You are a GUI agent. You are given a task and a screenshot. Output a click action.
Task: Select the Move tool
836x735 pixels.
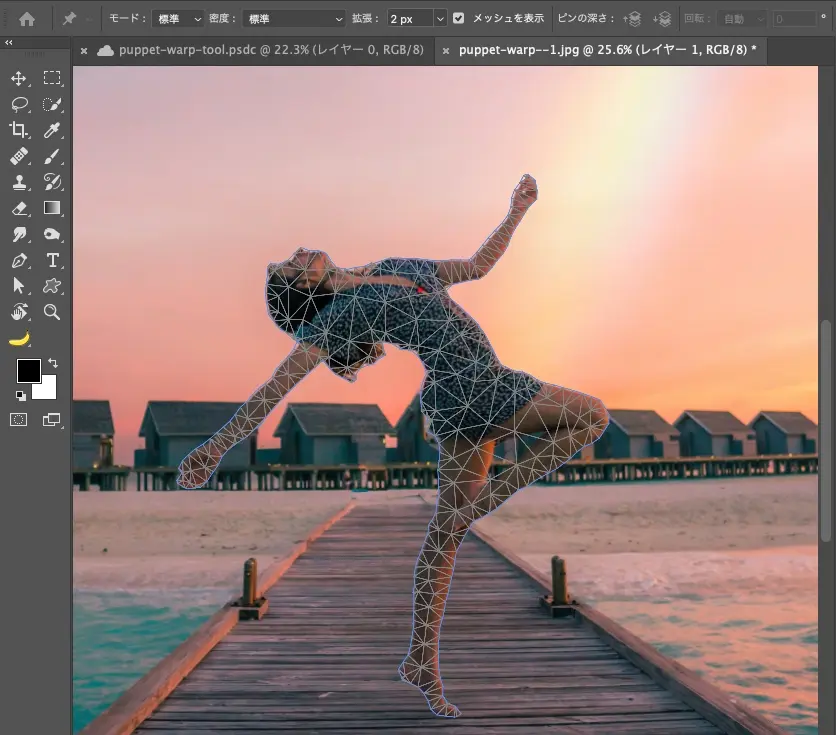coord(19,78)
